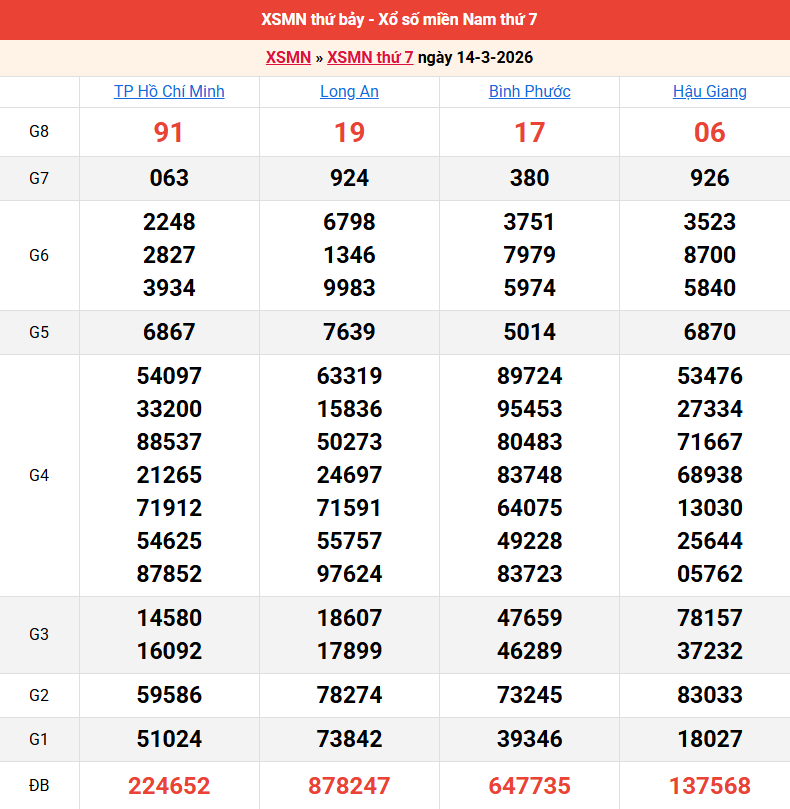Select the ĐB row label
This screenshot has width=790, height=809.
click(39, 786)
